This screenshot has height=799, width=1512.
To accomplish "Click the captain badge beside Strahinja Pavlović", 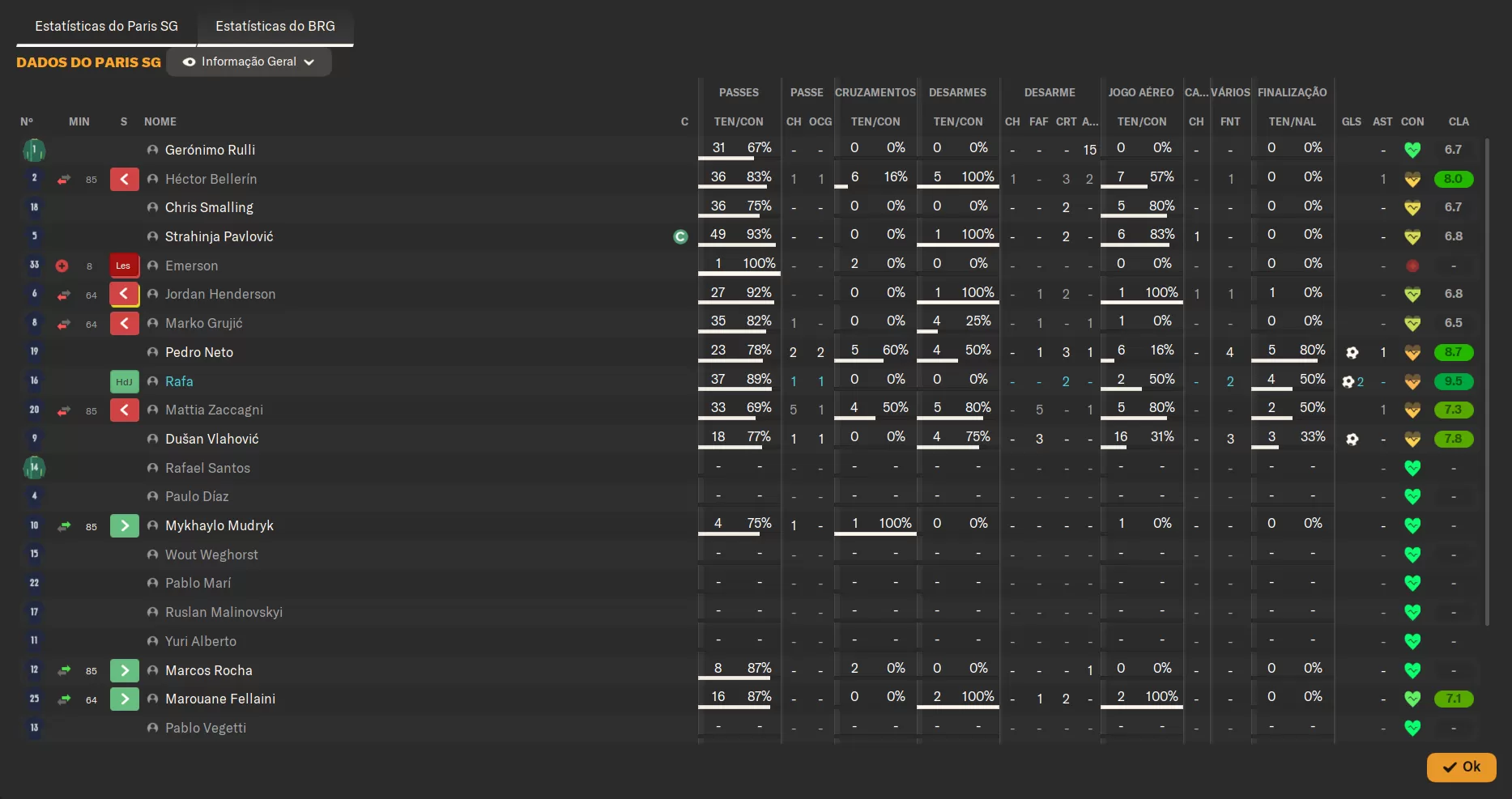I will (x=680, y=236).
